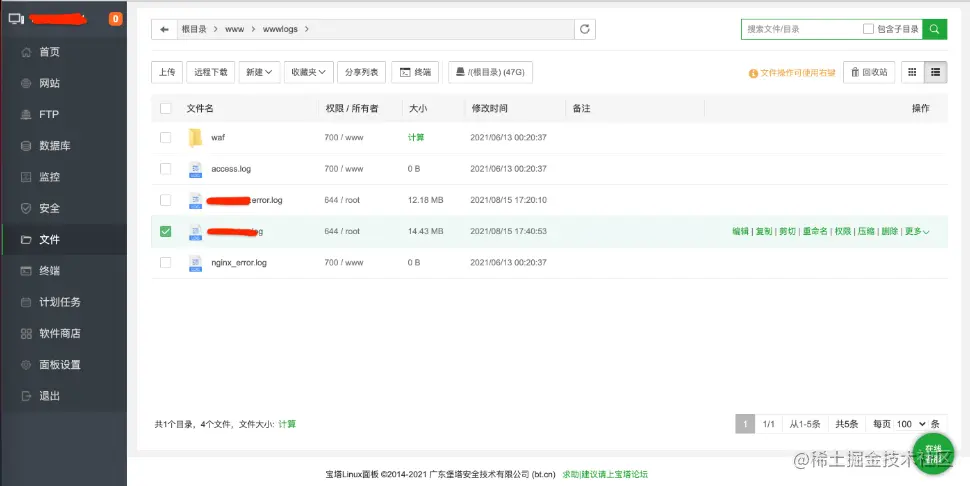Sort by 大小 column header
The image size is (970, 486).
418,108
